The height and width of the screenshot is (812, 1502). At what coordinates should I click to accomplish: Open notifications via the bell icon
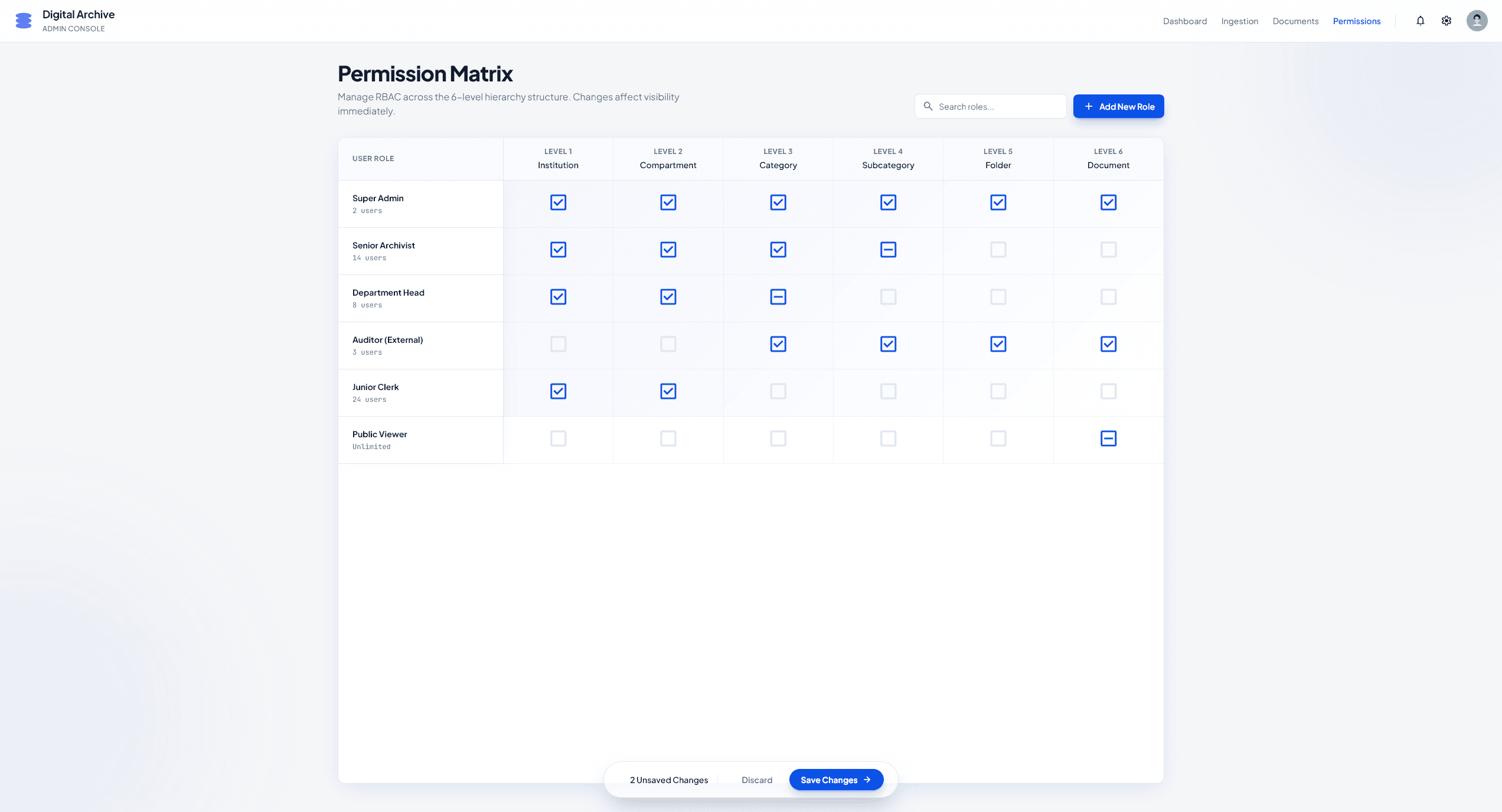1420,21
